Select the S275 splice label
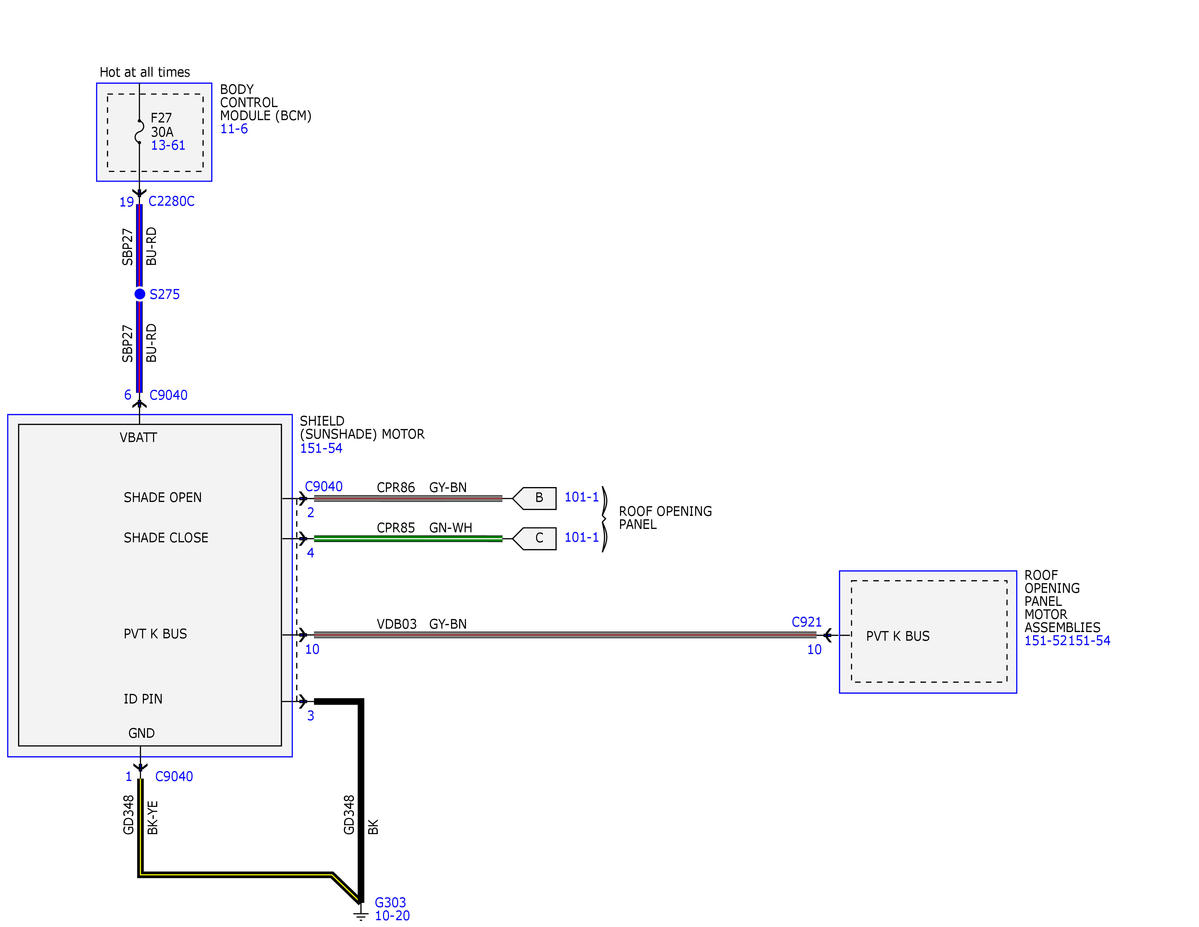The width and height of the screenshot is (1199, 927). [x=164, y=294]
